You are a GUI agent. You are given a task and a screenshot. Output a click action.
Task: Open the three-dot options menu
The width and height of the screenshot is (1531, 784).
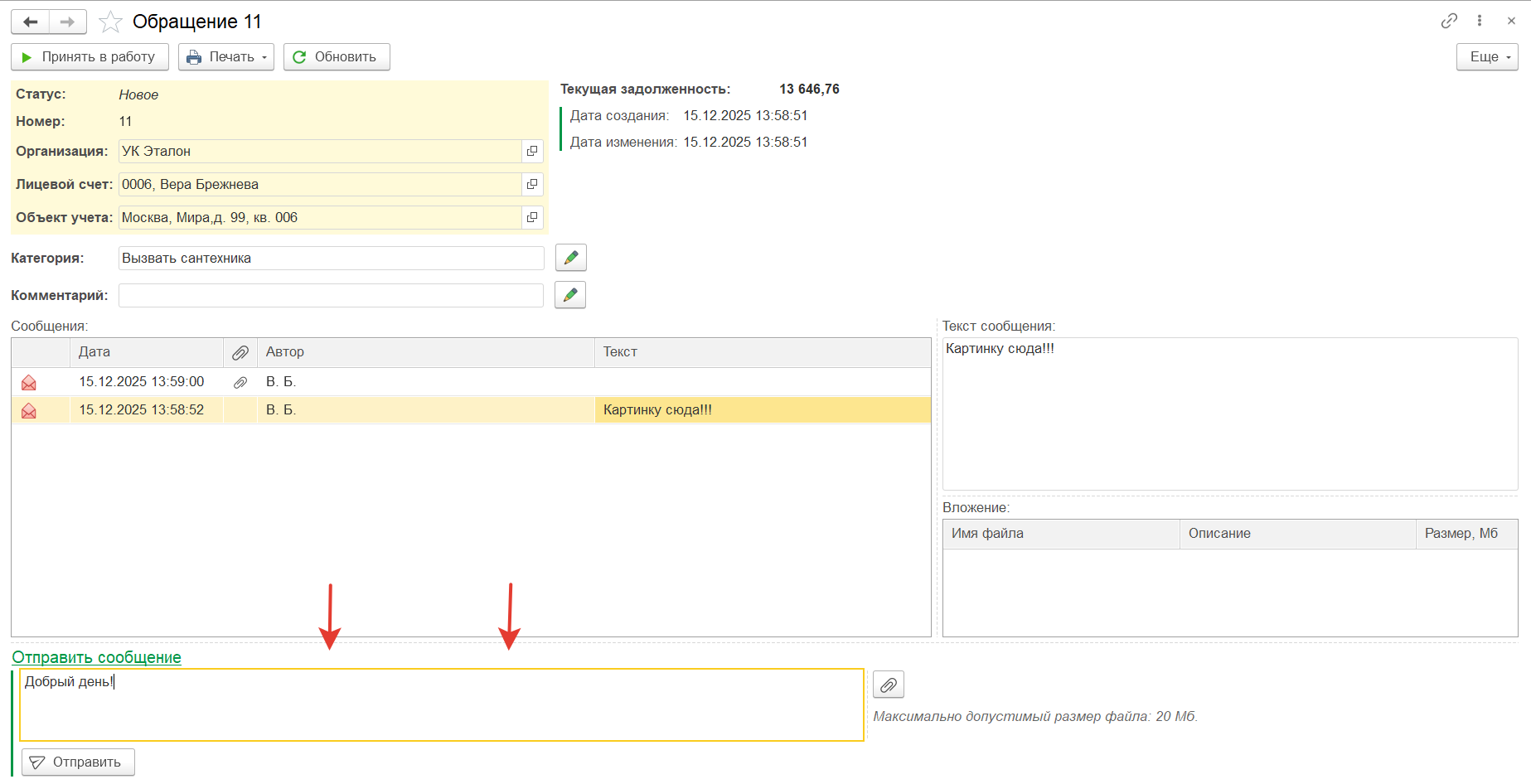click(1480, 21)
